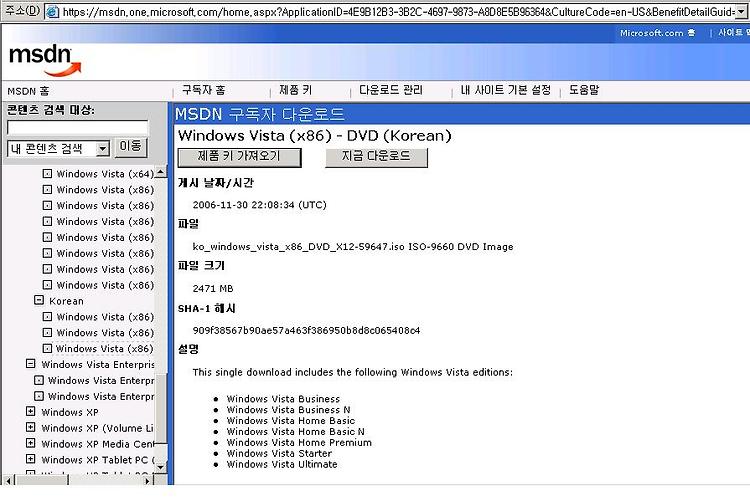Select the Windows XP Tablet PC label

[x=98, y=460]
